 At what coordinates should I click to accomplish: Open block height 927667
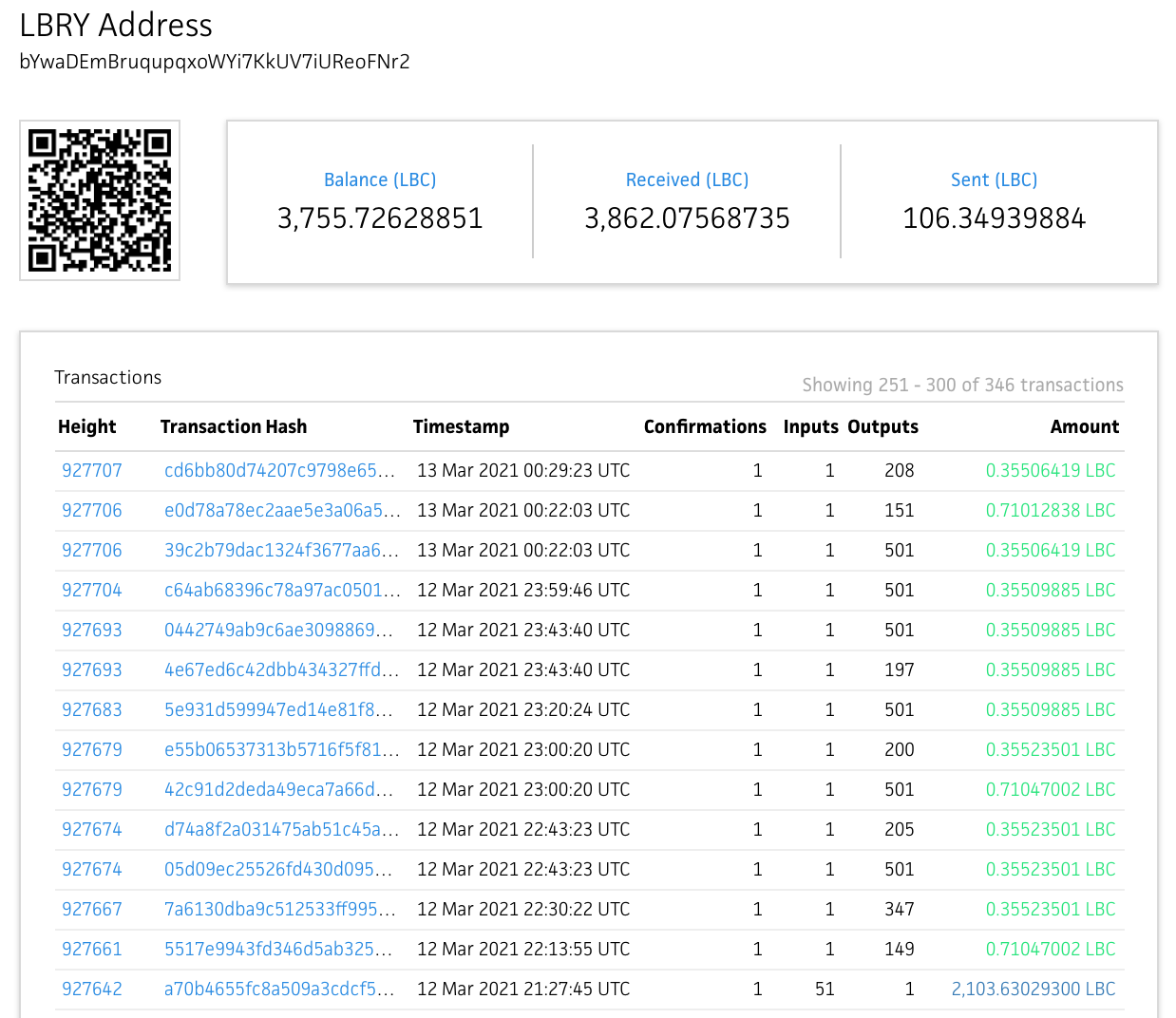point(92,909)
